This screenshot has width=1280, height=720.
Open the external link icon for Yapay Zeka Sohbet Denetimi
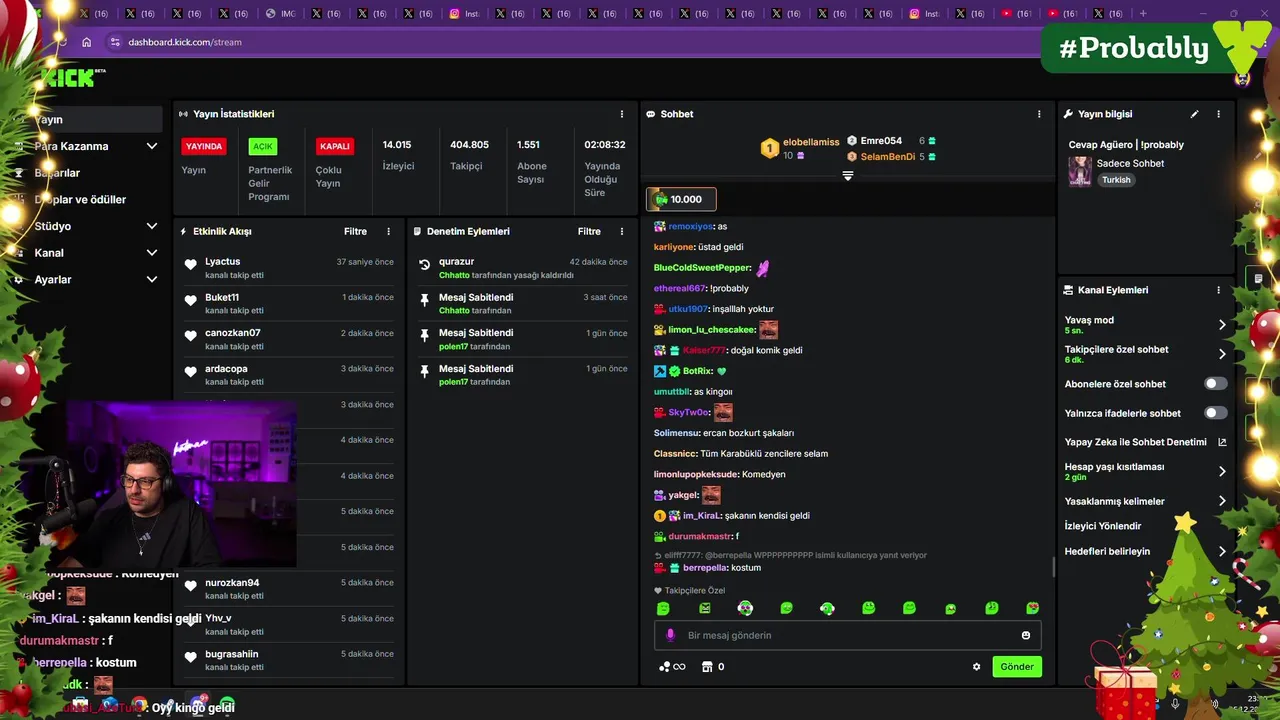pos(1222,442)
